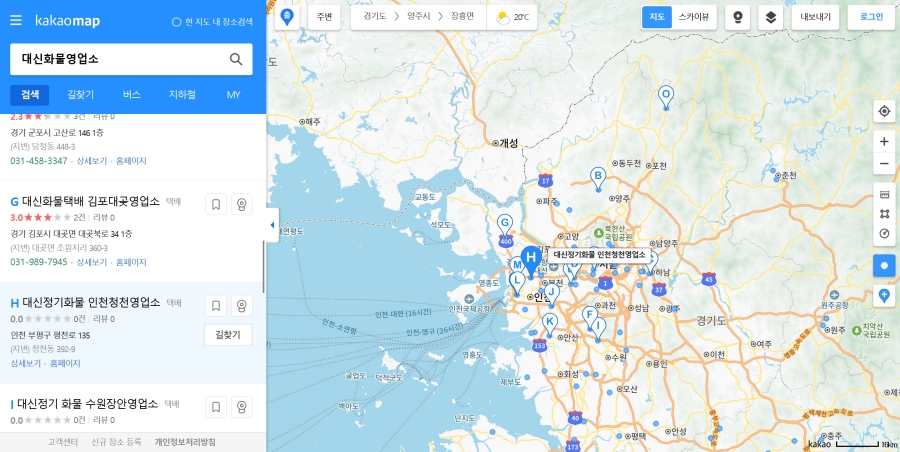Click the search magnifier icon
Image resolution: width=900 pixels, height=452 pixels.
(236, 59)
